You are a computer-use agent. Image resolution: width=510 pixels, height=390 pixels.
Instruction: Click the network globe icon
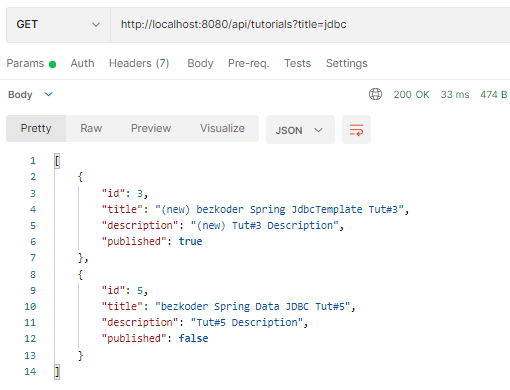[x=375, y=94]
